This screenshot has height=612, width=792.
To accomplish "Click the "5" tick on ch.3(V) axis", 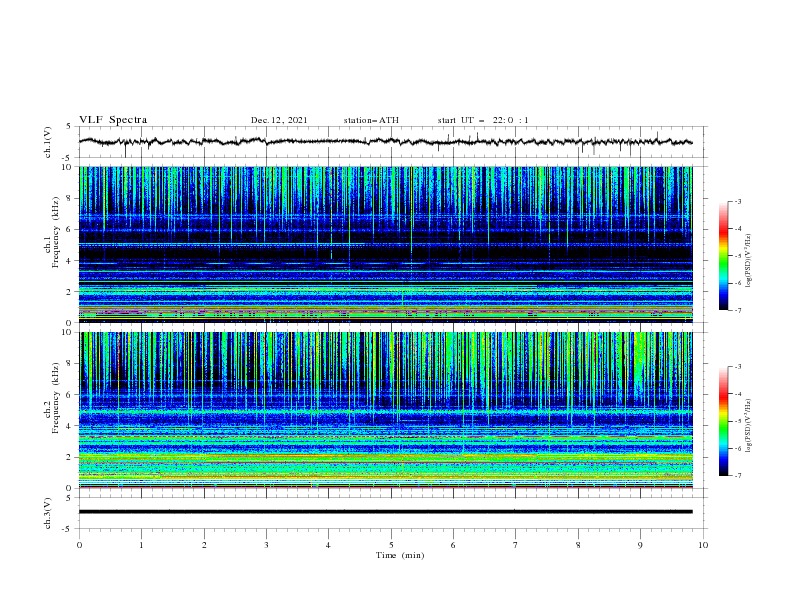I will tap(69, 498).
